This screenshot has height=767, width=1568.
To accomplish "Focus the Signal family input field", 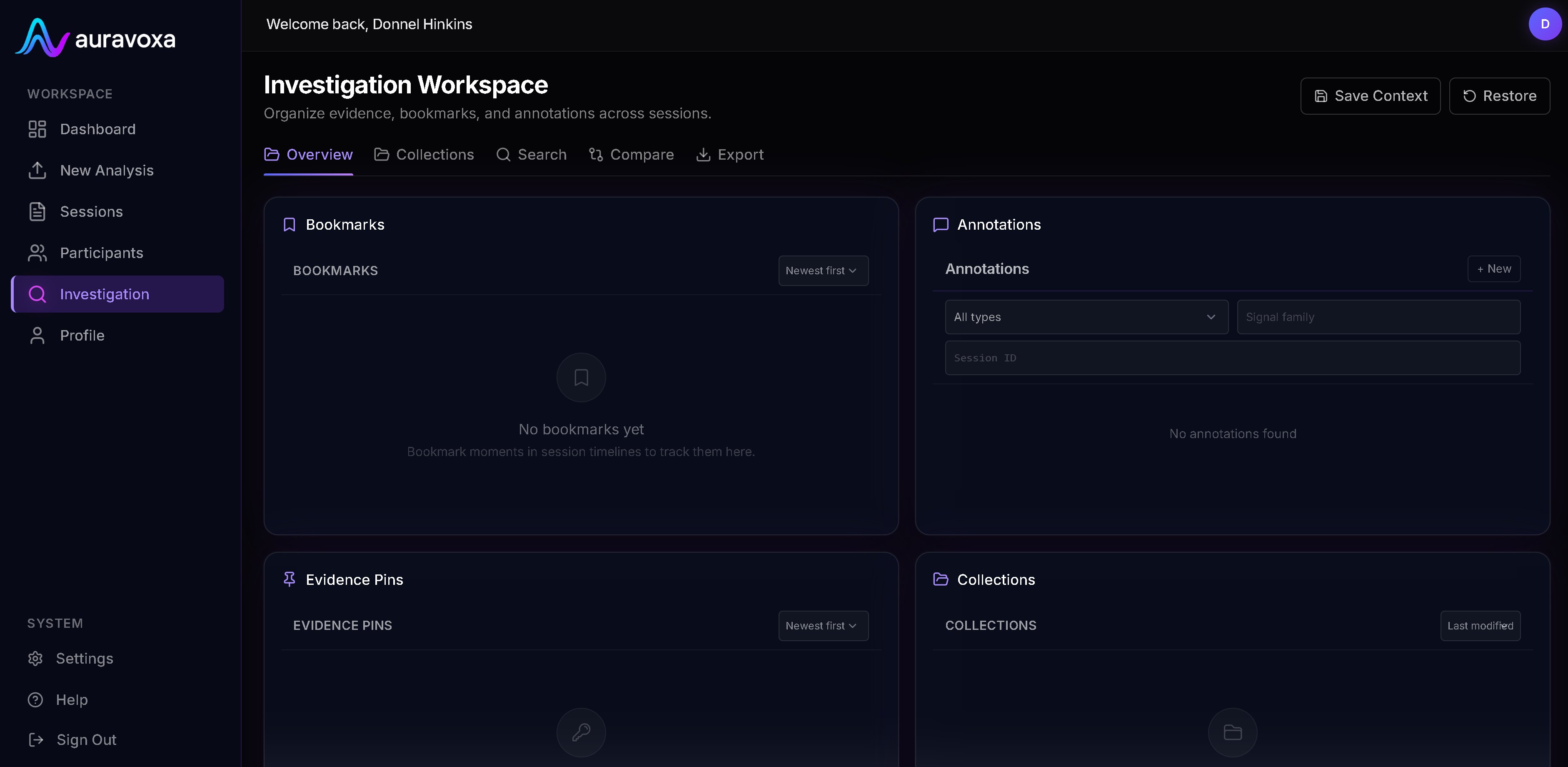I will [1379, 317].
